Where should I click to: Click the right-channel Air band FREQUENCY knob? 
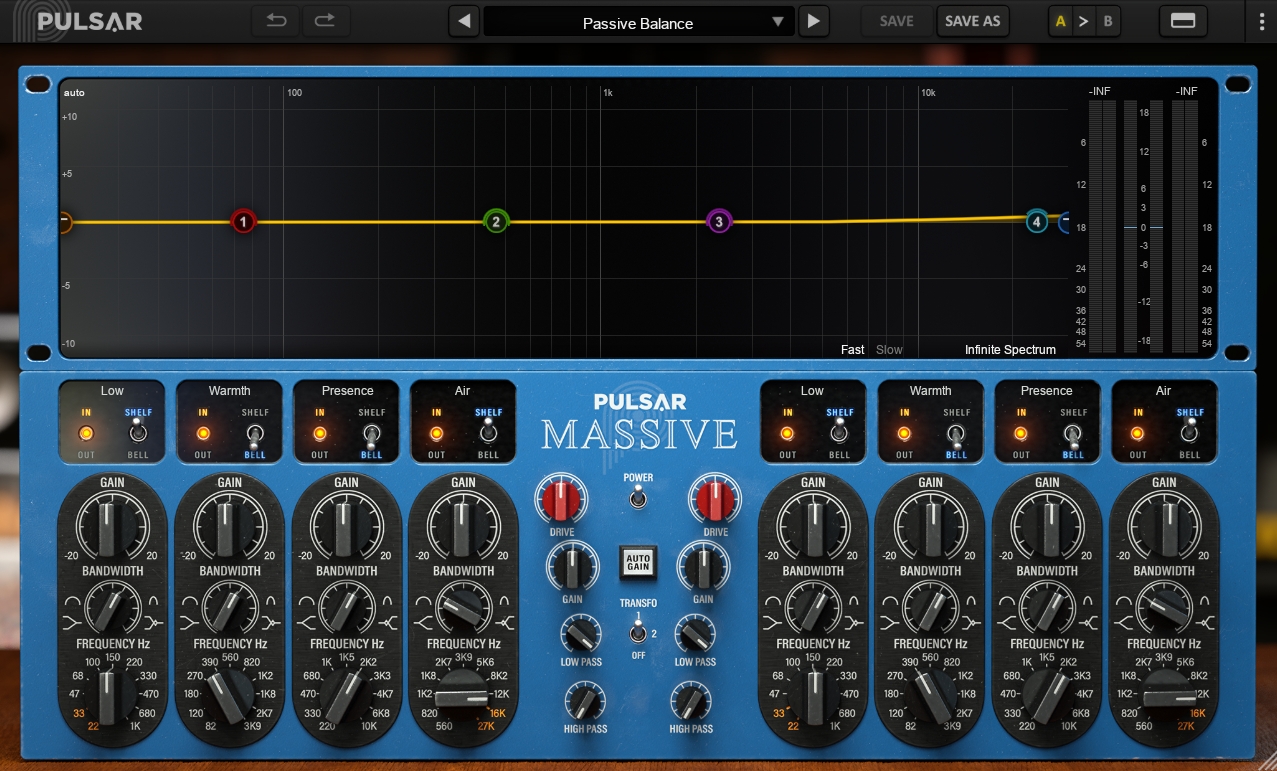1164,696
